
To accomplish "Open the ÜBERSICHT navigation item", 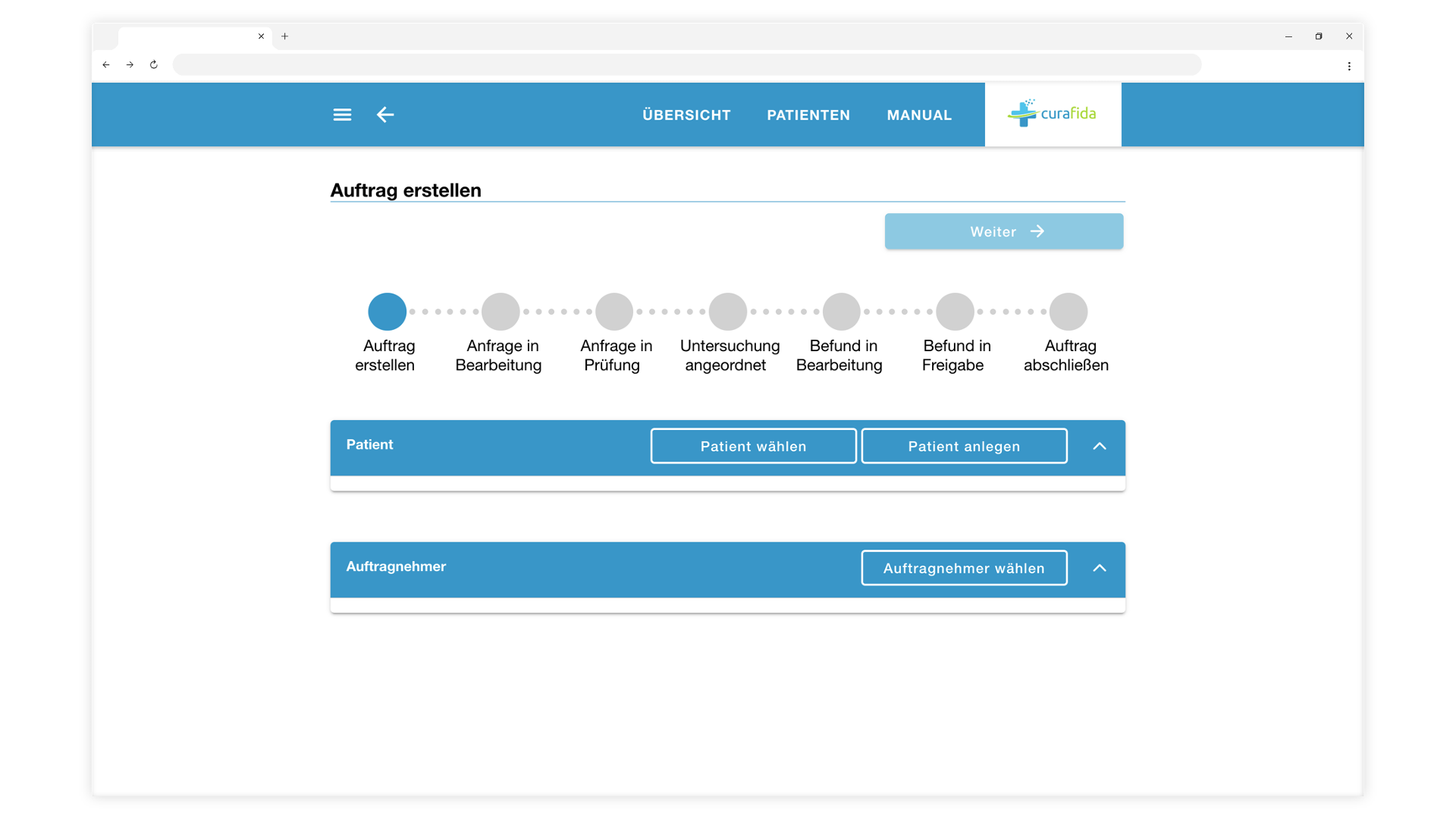I will coord(686,115).
